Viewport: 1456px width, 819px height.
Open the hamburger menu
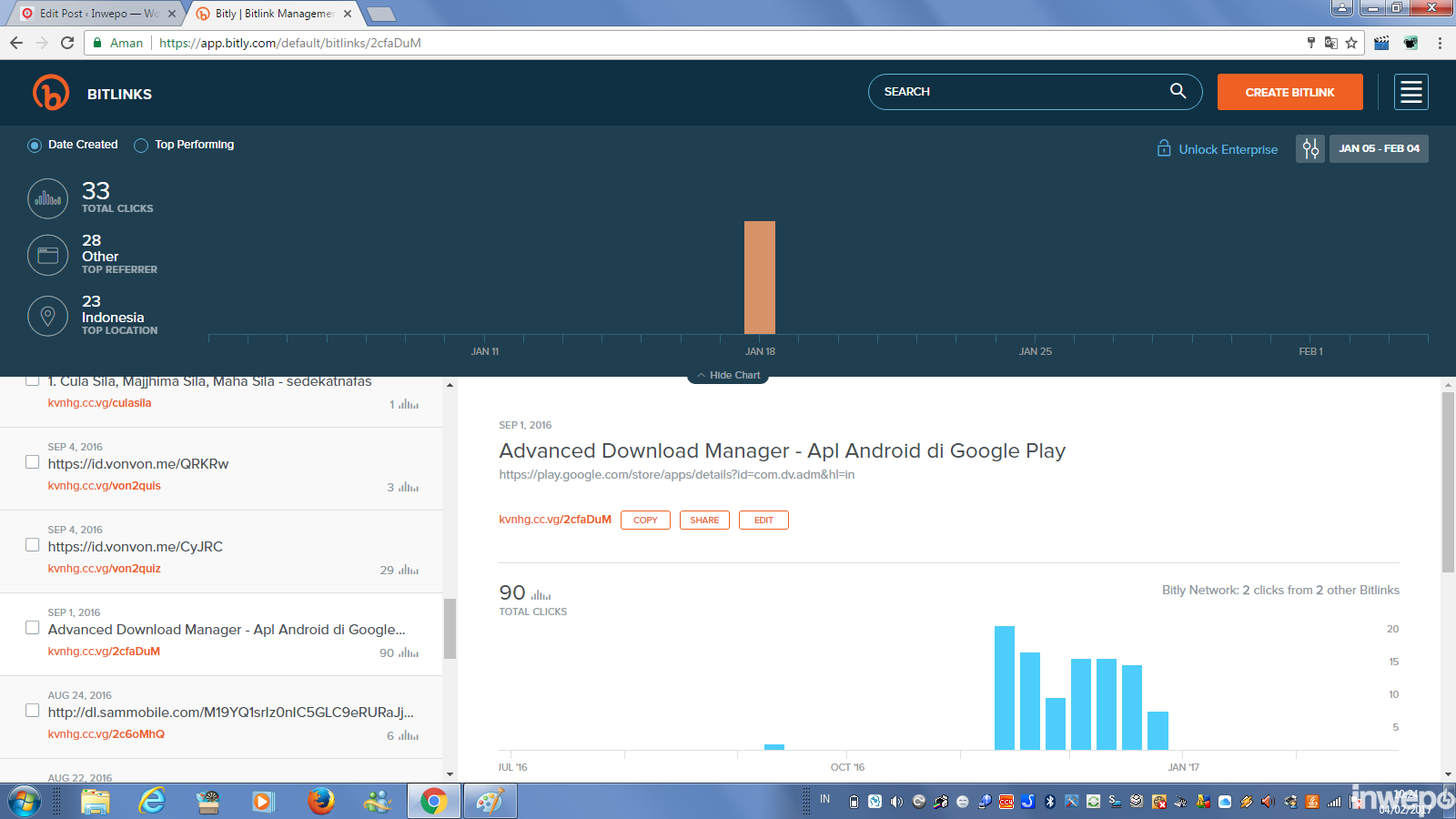[x=1410, y=92]
